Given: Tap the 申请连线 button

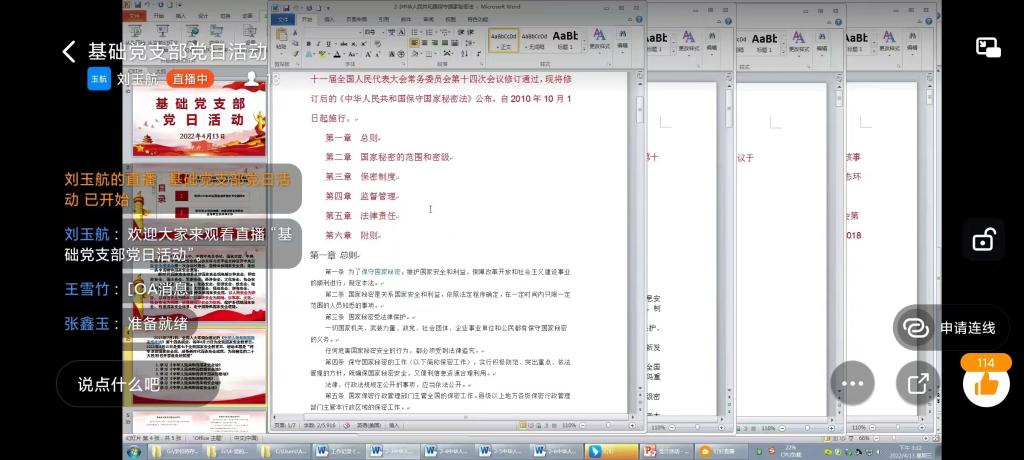Looking at the screenshot, I should point(950,327).
